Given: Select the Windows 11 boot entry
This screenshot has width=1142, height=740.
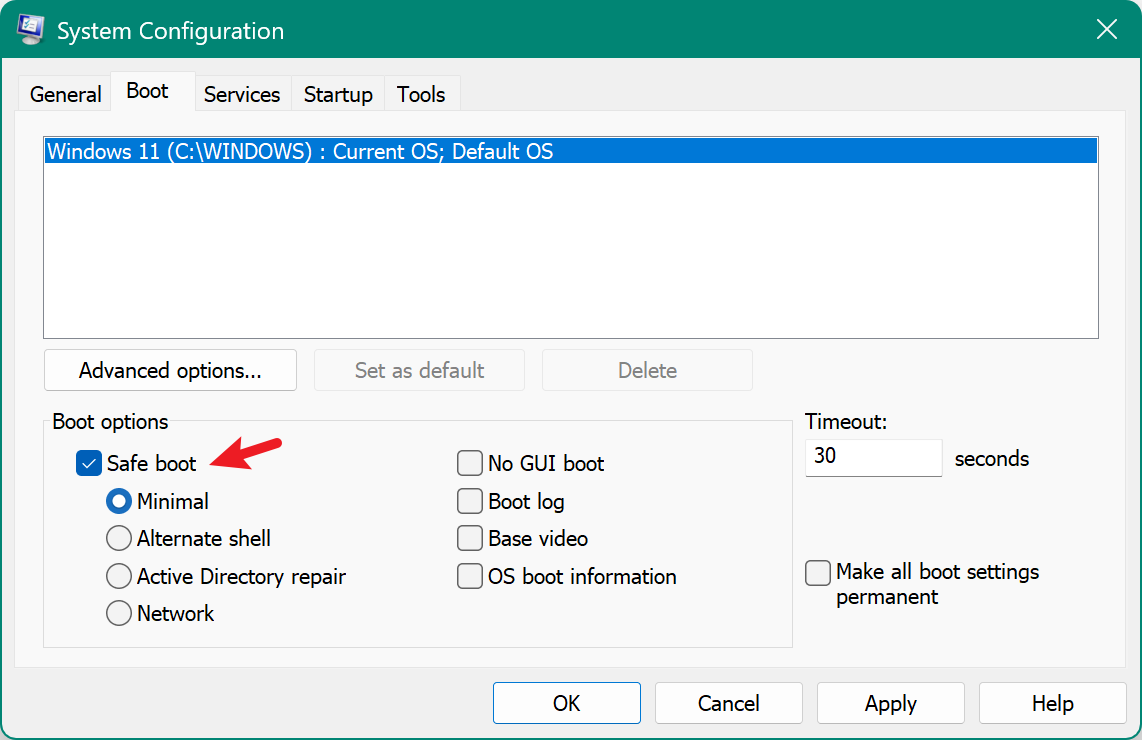Looking at the screenshot, I should 300,152.
